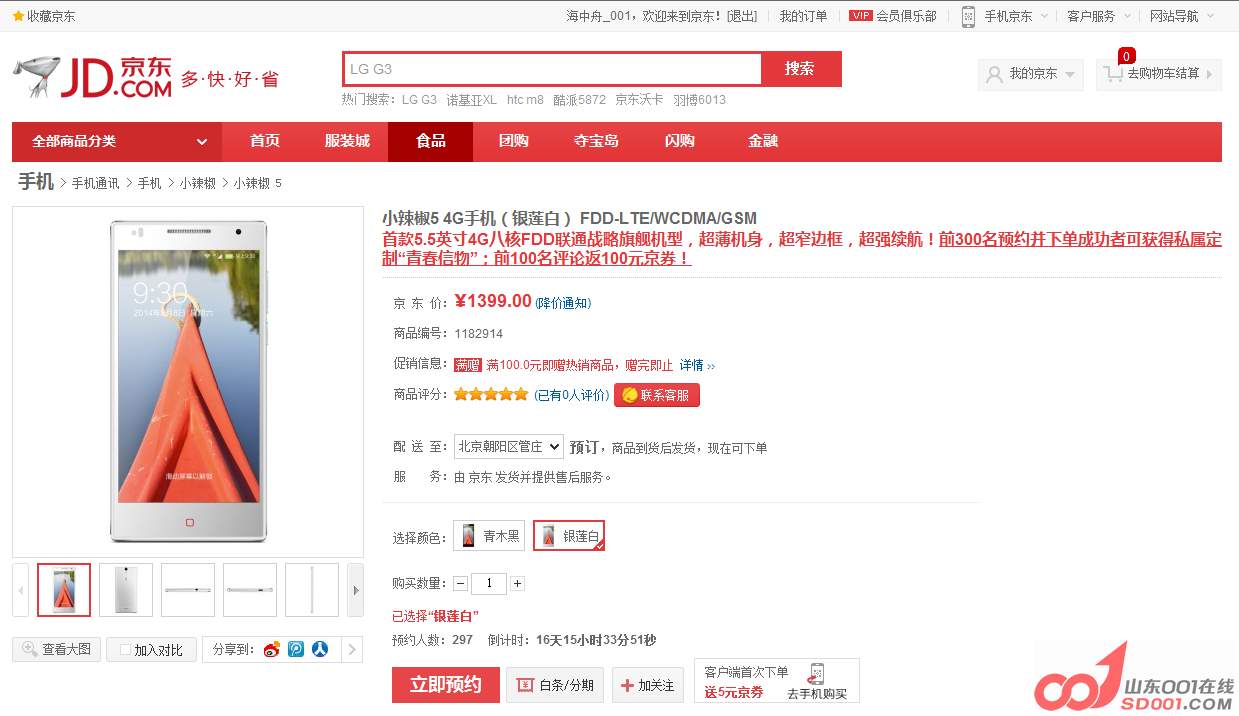This screenshot has width=1239, height=716.
Task: Click the 手机通讯 breadcrumb link
Action: tap(95, 183)
